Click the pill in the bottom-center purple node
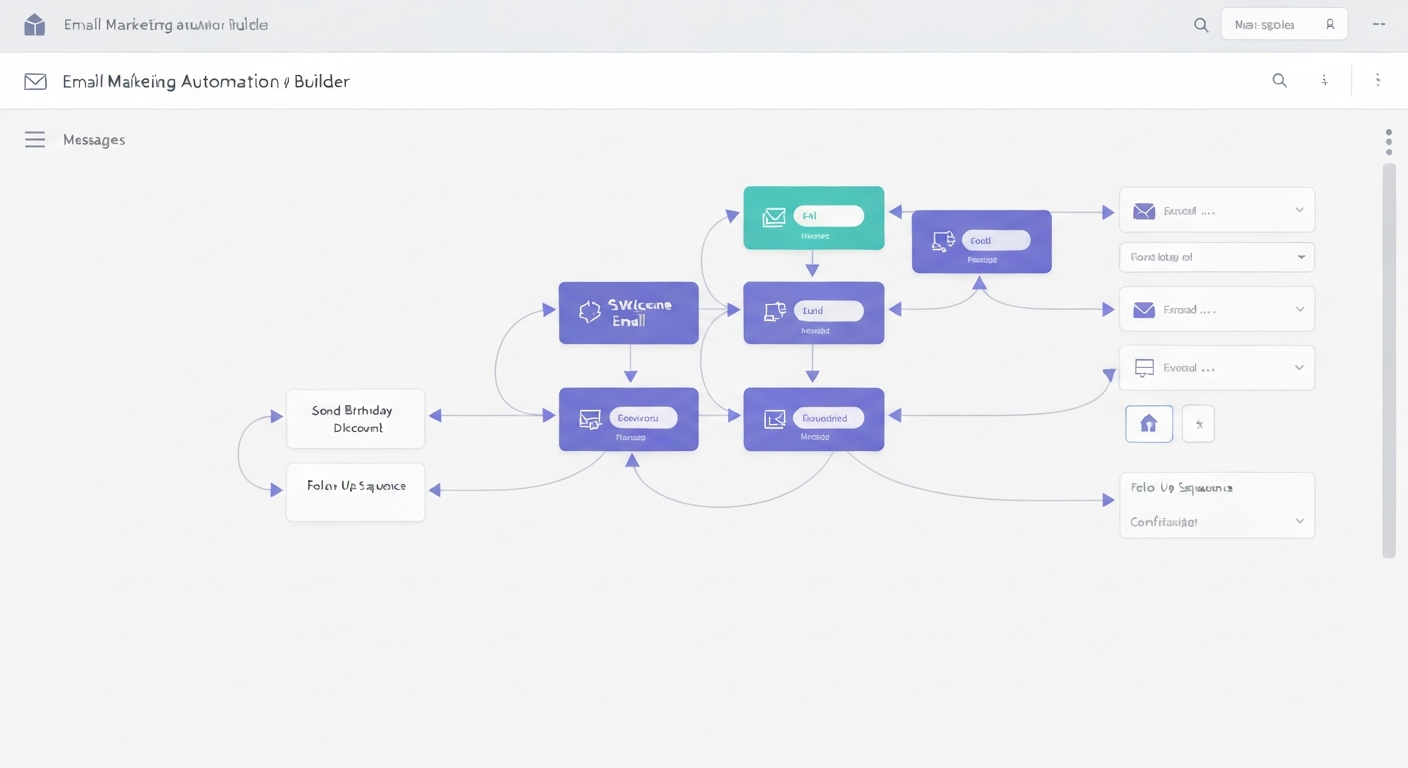The height and width of the screenshot is (768, 1408). pos(828,418)
